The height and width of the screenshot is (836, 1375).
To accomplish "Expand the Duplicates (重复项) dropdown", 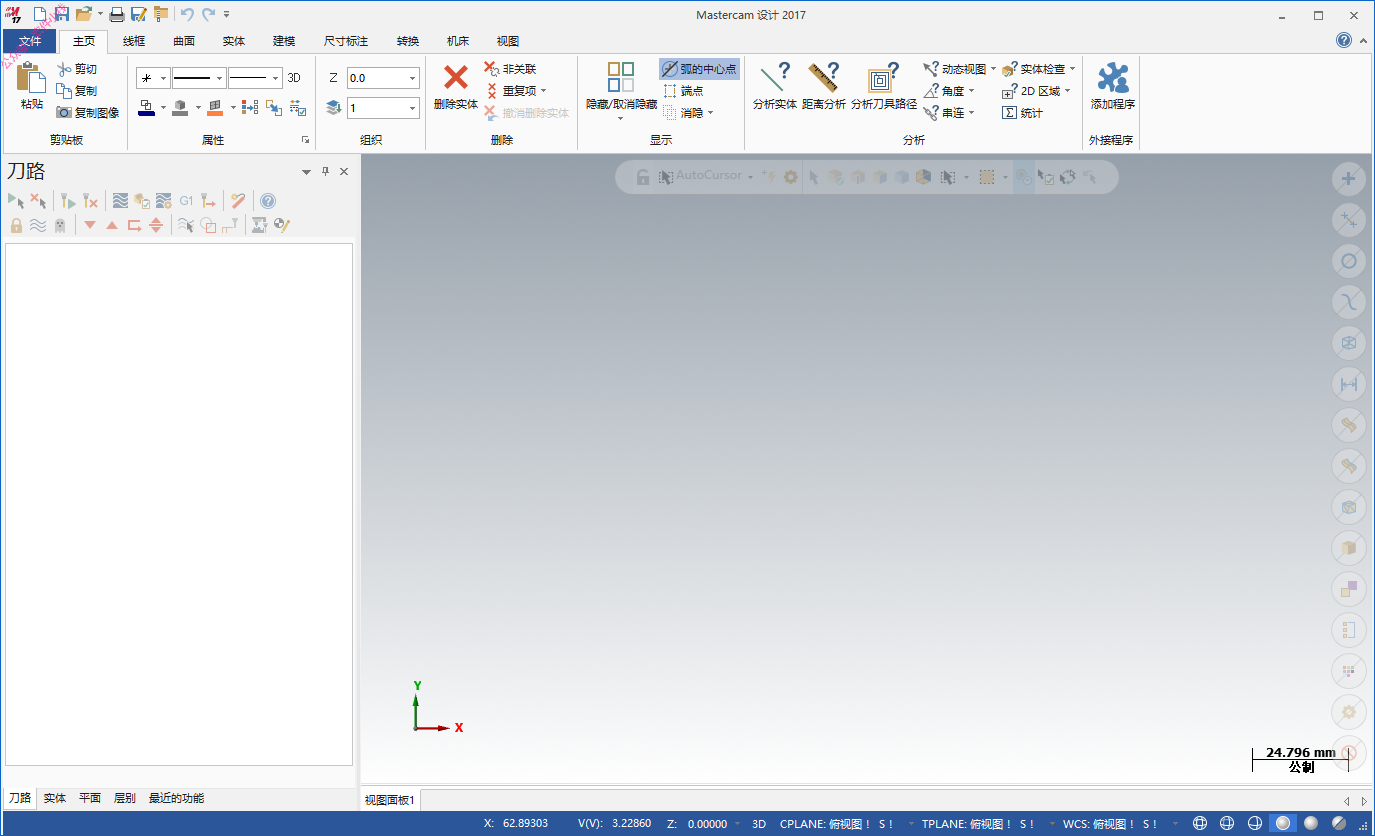I will click(x=544, y=91).
